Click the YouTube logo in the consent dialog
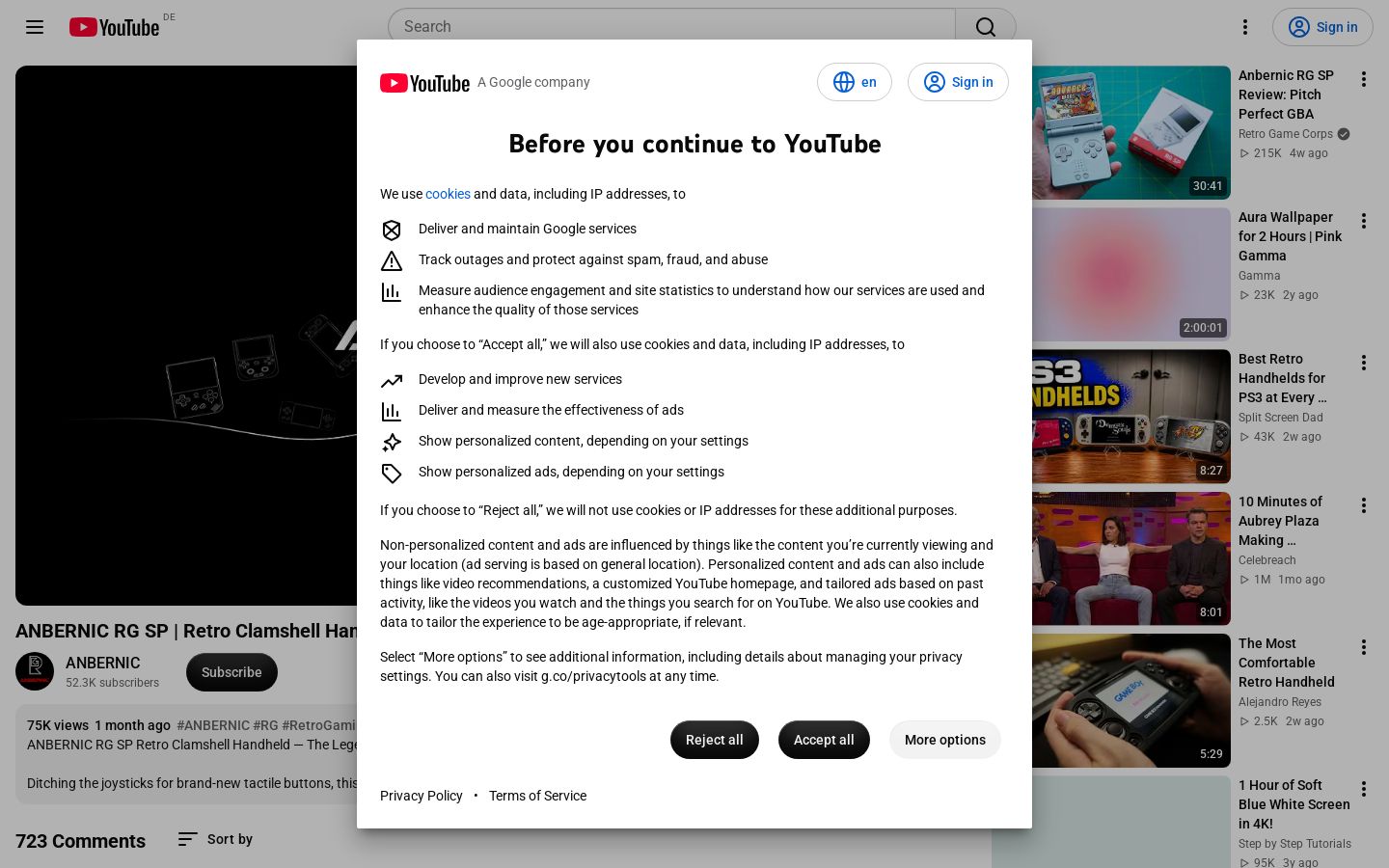This screenshot has width=1389, height=868. pyautogui.click(x=424, y=83)
